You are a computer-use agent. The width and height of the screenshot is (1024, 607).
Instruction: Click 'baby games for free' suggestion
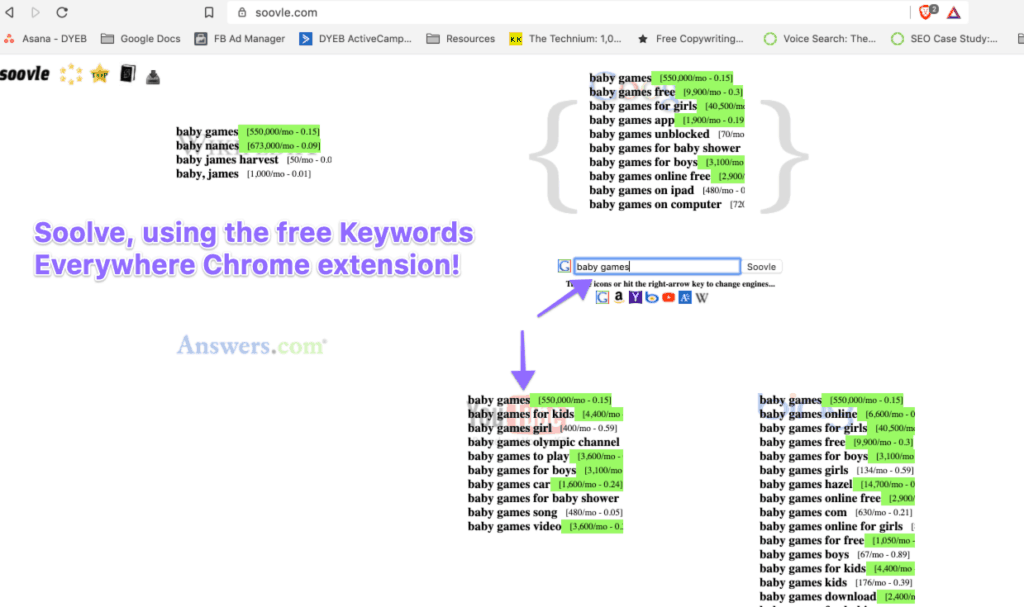[811, 540]
